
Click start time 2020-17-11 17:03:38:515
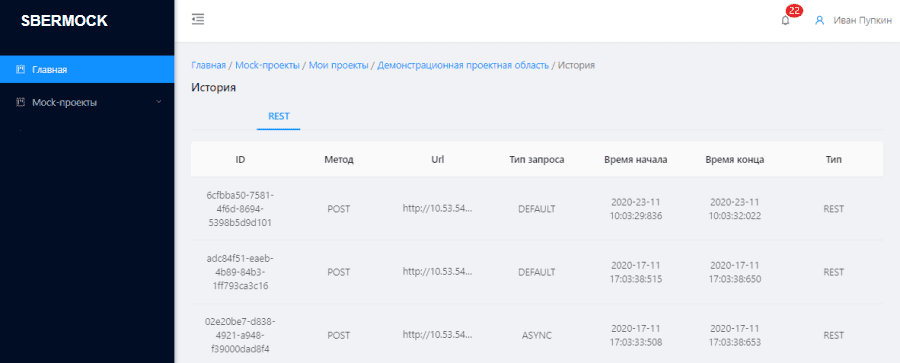pos(635,272)
